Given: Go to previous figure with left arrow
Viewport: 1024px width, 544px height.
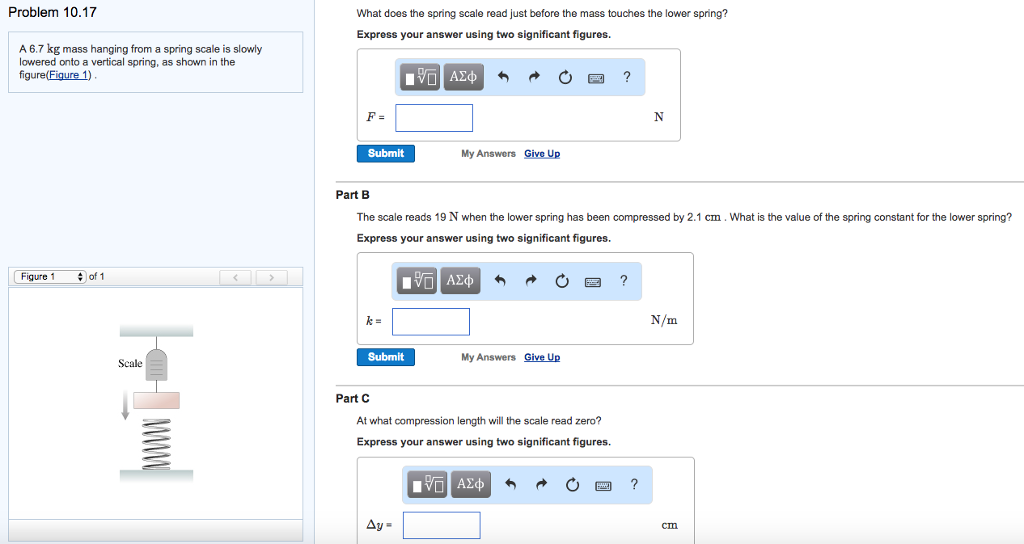Looking at the screenshot, I should [x=236, y=277].
